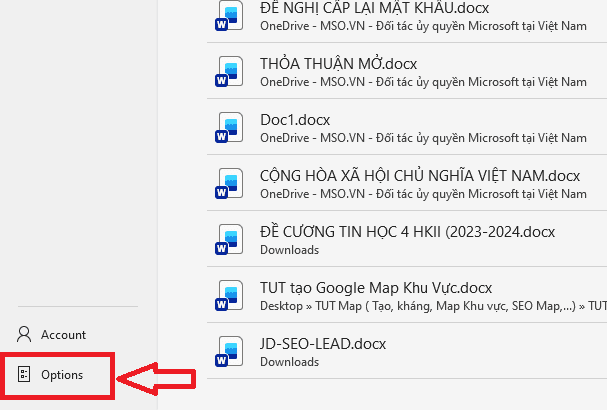Click the Word icon next to THỎA THUẬN MỞ.docx
This screenshot has height=410, width=607.
point(229,71)
